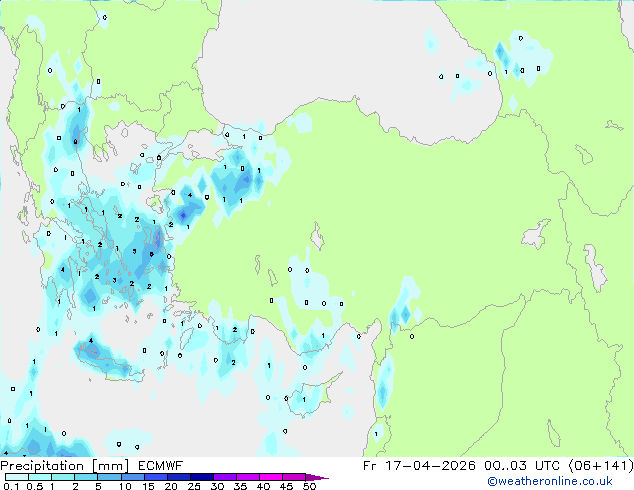The height and width of the screenshot is (490, 634).
Task: Click the '0.5' legend scale value
Action: click(x=34, y=486)
